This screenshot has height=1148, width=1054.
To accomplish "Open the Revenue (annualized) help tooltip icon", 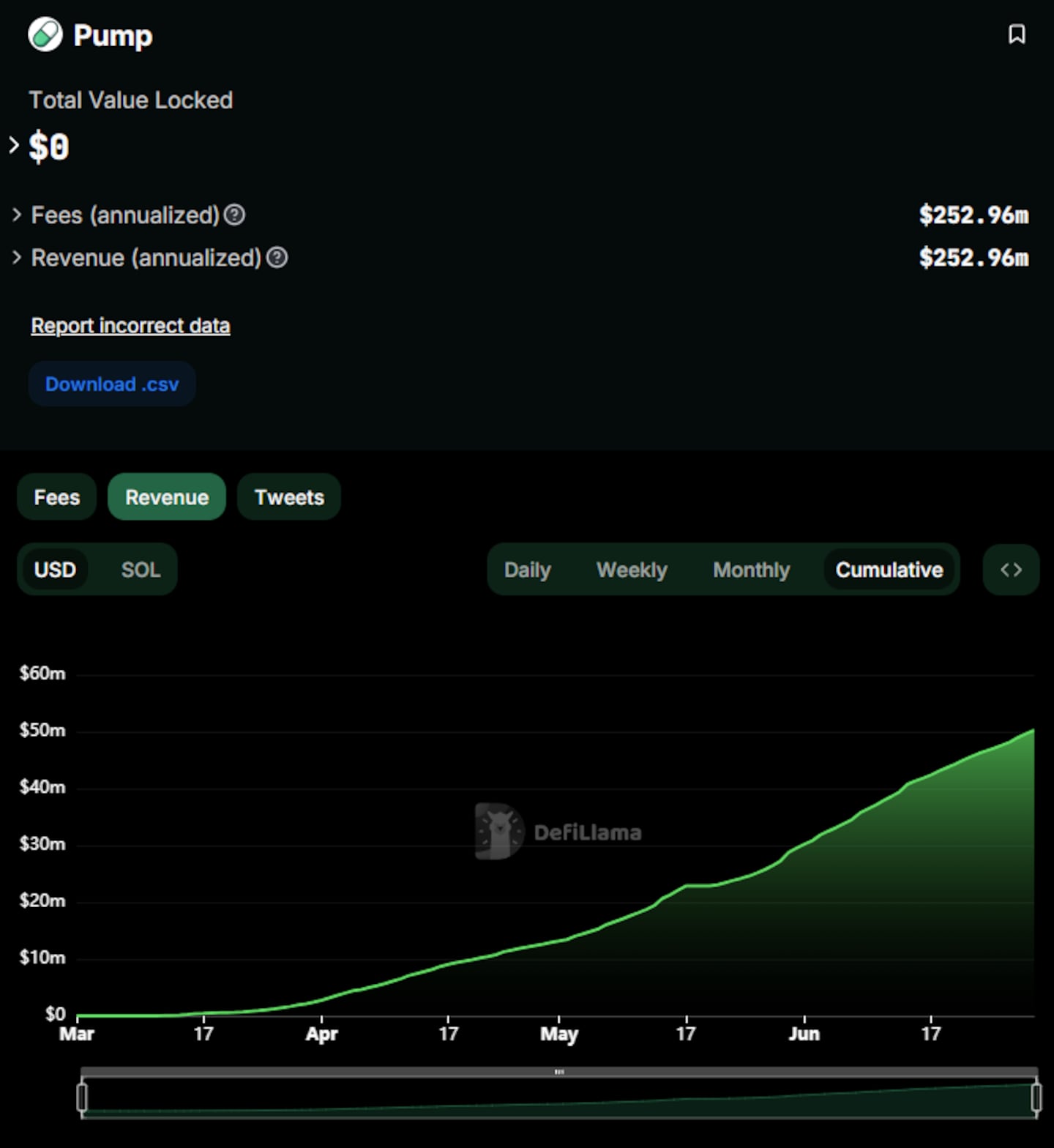I will pos(277,258).
